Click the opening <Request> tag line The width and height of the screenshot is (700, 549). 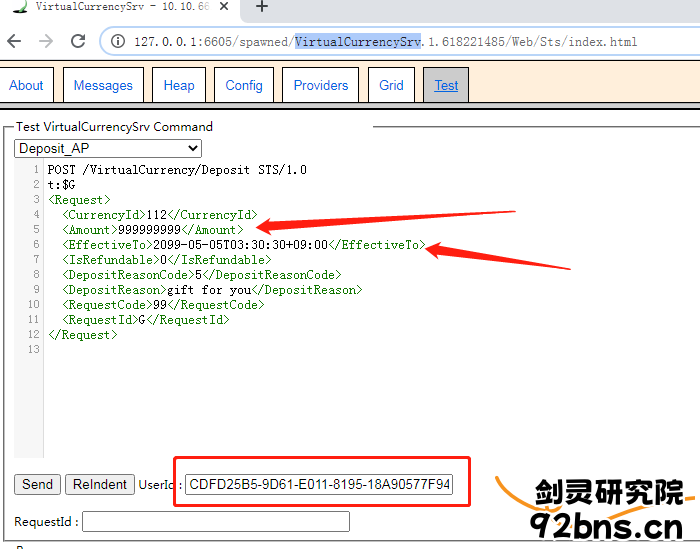79,200
